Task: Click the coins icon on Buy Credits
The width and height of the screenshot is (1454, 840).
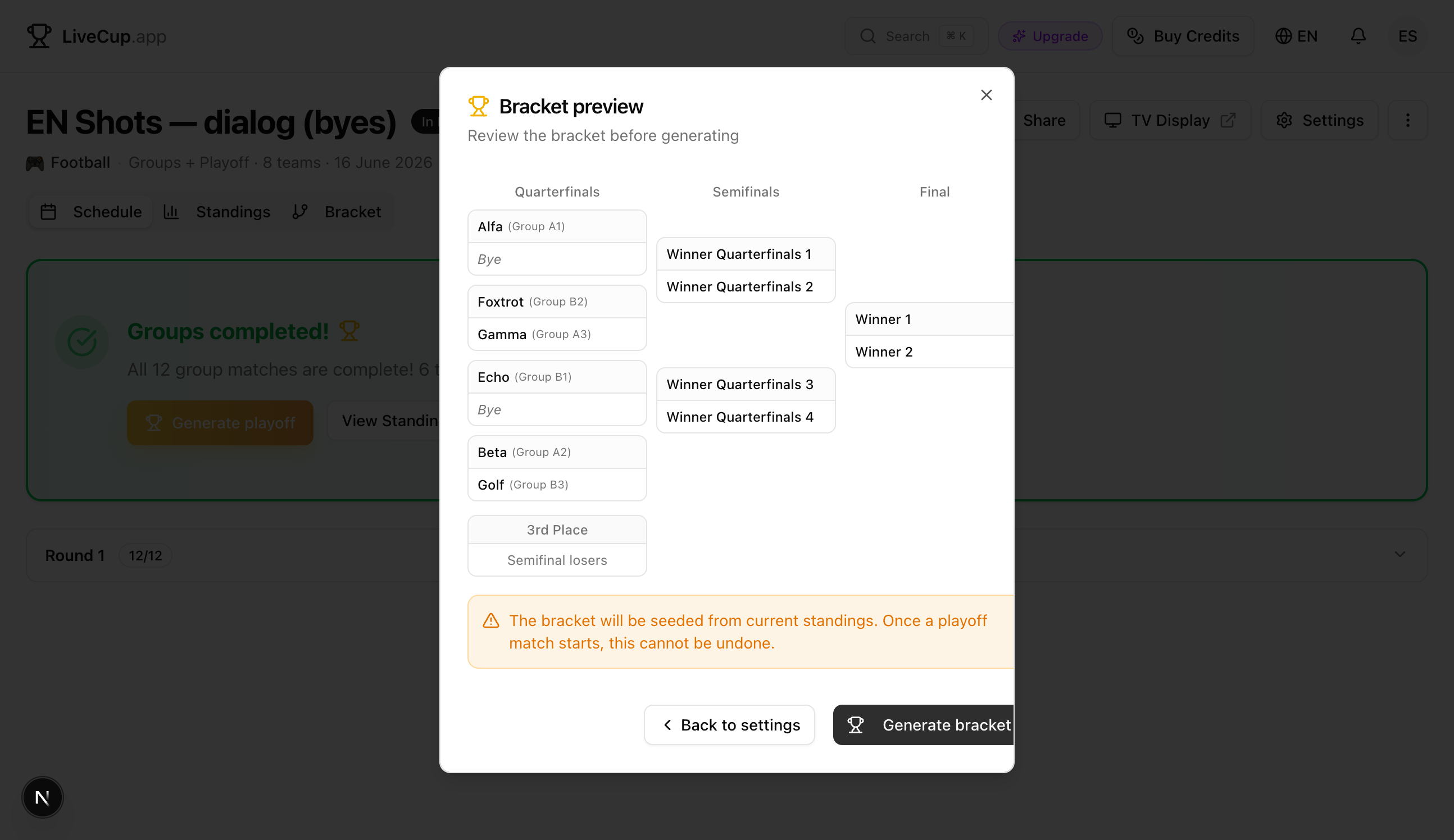Action: tap(1135, 36)
